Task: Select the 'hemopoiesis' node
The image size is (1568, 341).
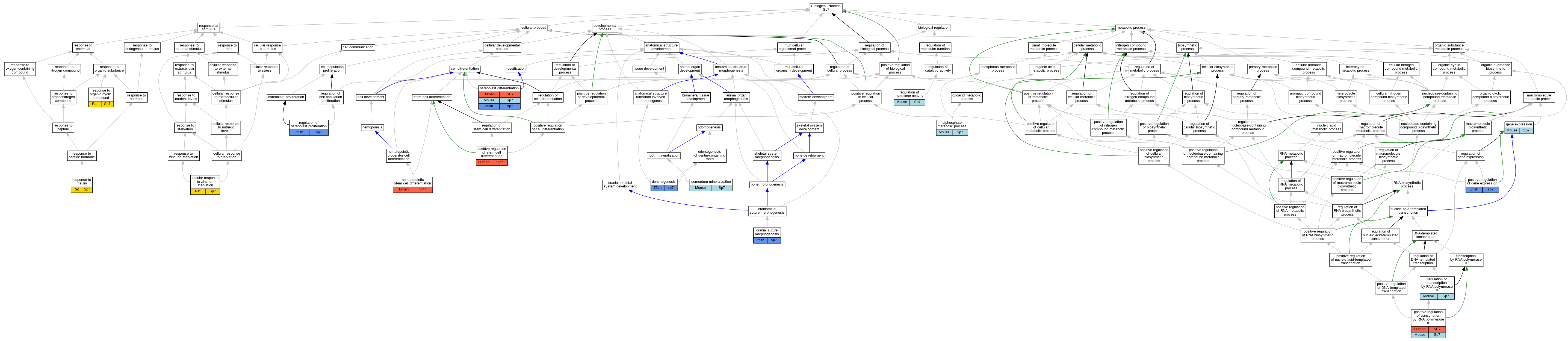Action: (x=372, y=127)
